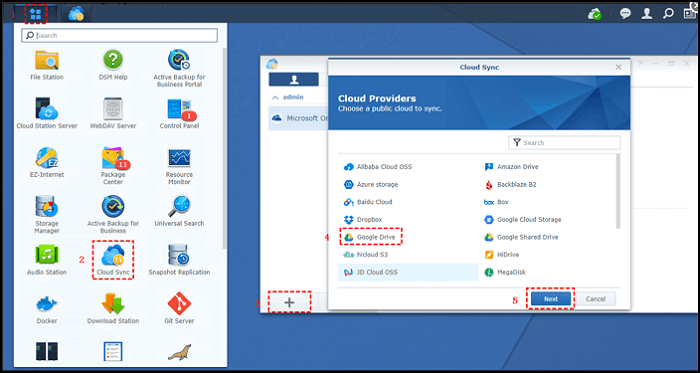700x373 pixels.
Task: Launch Universal Search
Action: [x=179, y=211]
